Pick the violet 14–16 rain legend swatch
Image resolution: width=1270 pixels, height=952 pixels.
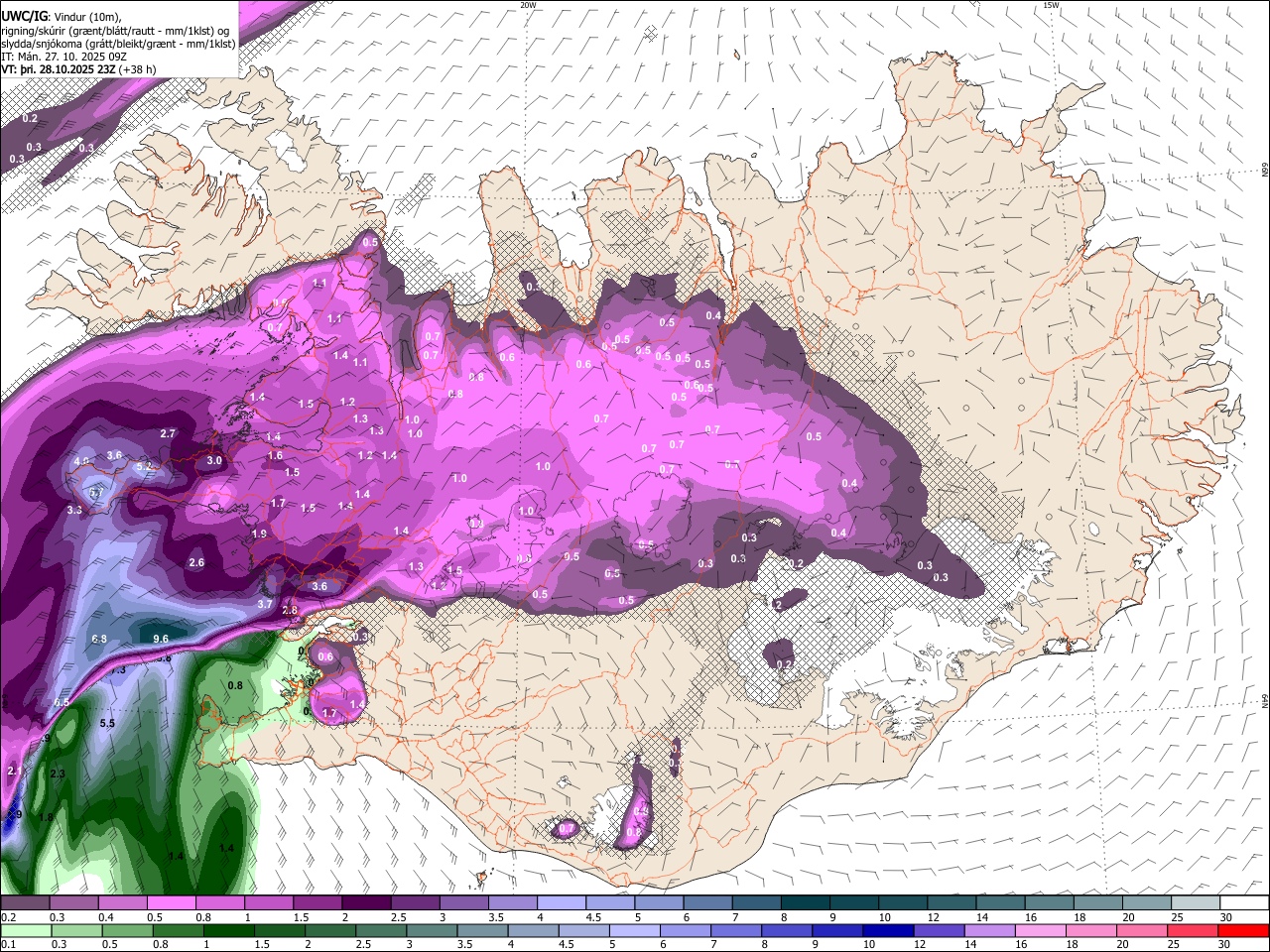click(x=990, y=930)
